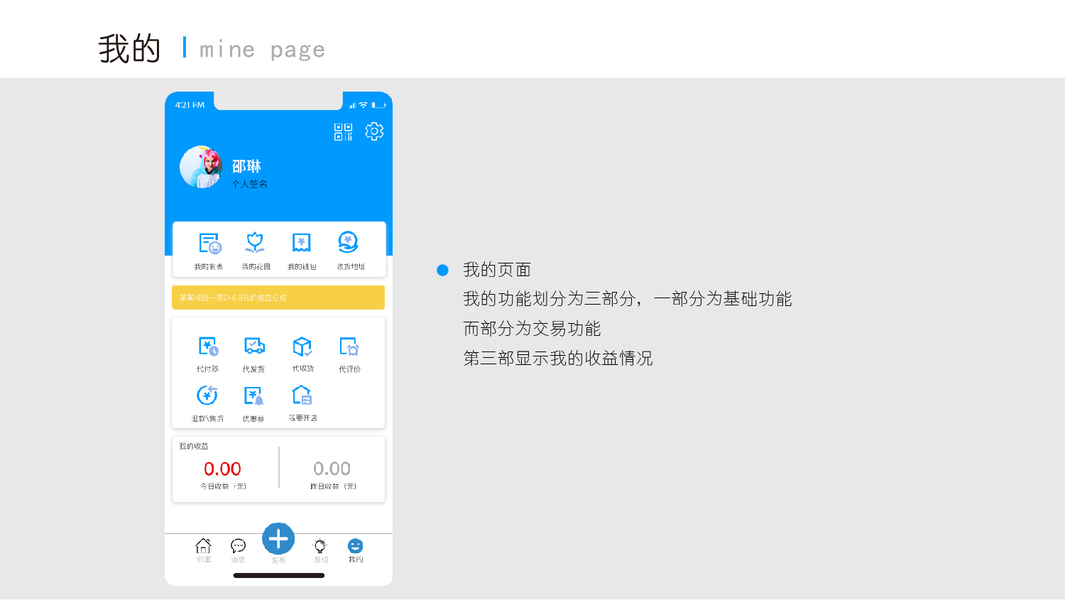Screen dimensions: 1065x600
Task: Open 我的花园 garden tulip icon
Action: click(255, 243)
